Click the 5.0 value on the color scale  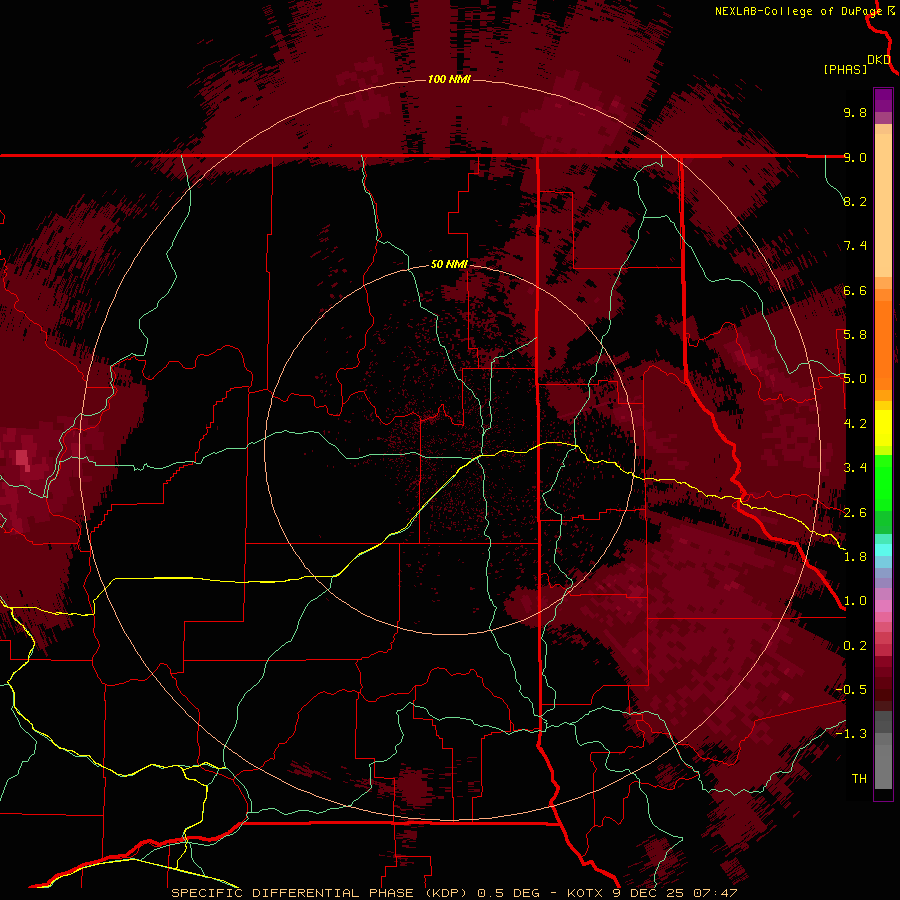pos(855,379)
